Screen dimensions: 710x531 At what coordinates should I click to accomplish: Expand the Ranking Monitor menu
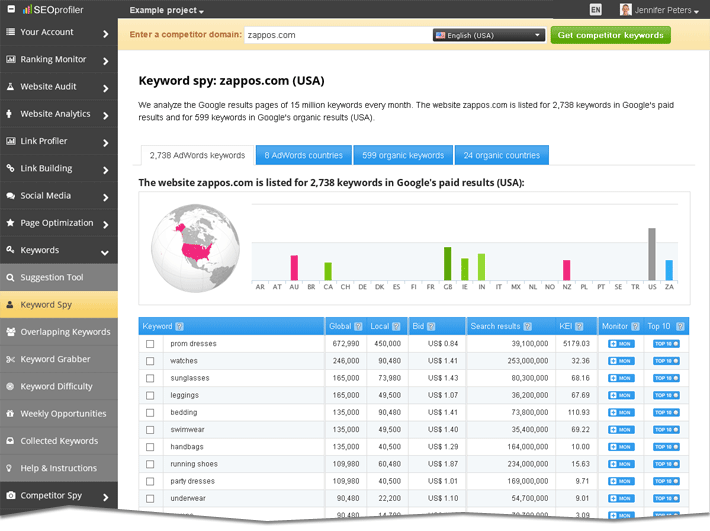click(x=59, y=59)
